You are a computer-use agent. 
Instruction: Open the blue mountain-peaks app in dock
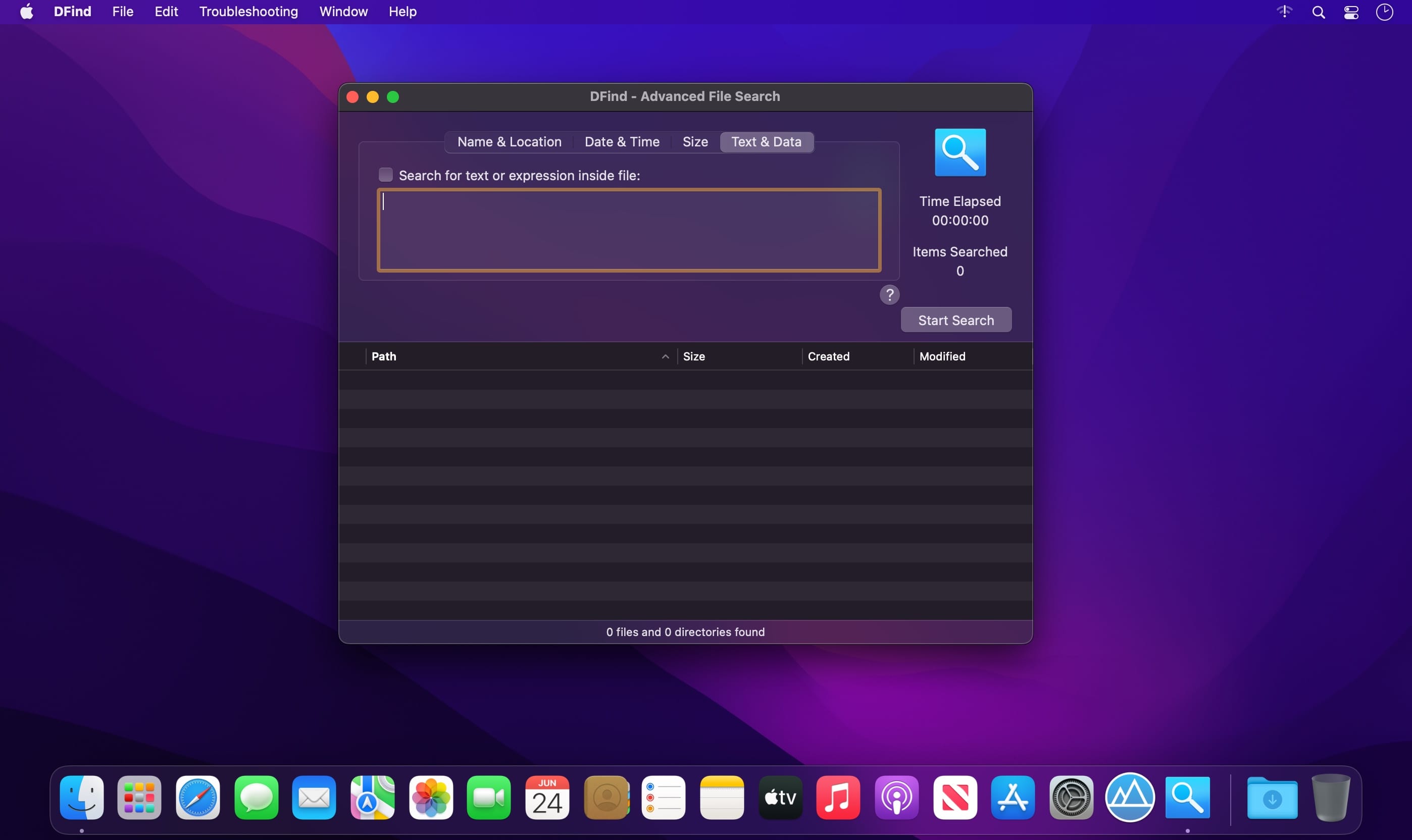pyautogui.click(x=1130, y=798)
